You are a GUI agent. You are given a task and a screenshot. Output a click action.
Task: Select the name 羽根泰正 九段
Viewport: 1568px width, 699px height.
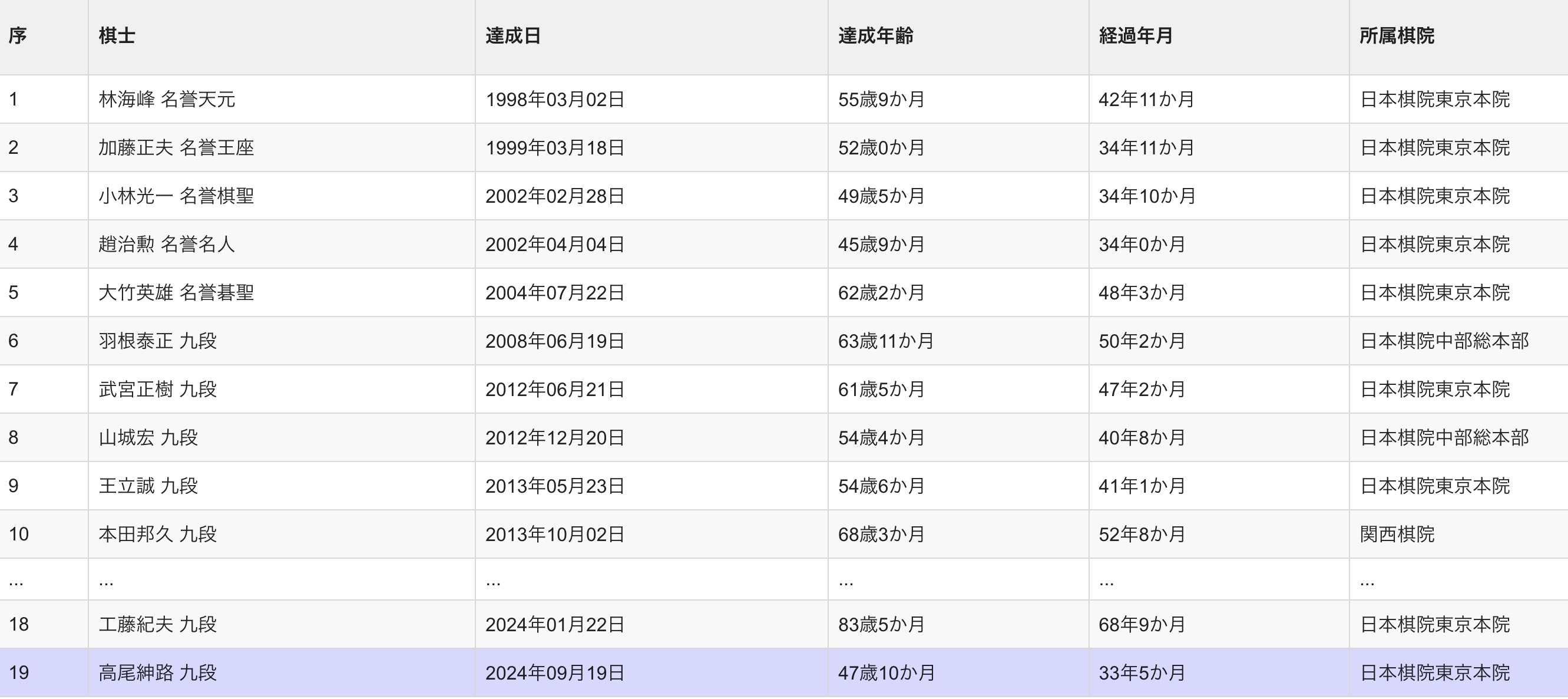coord(158,341)
